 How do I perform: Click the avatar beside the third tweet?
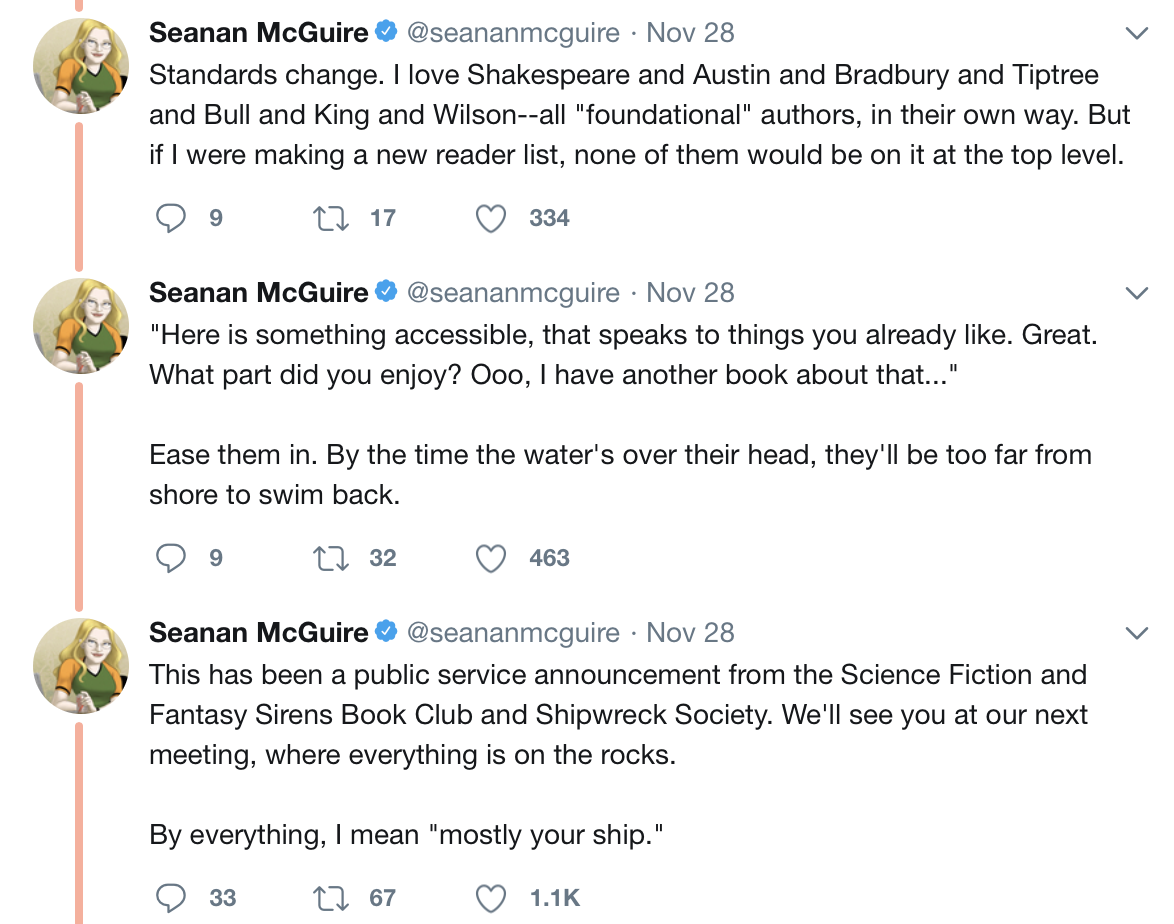coord(81,666)
